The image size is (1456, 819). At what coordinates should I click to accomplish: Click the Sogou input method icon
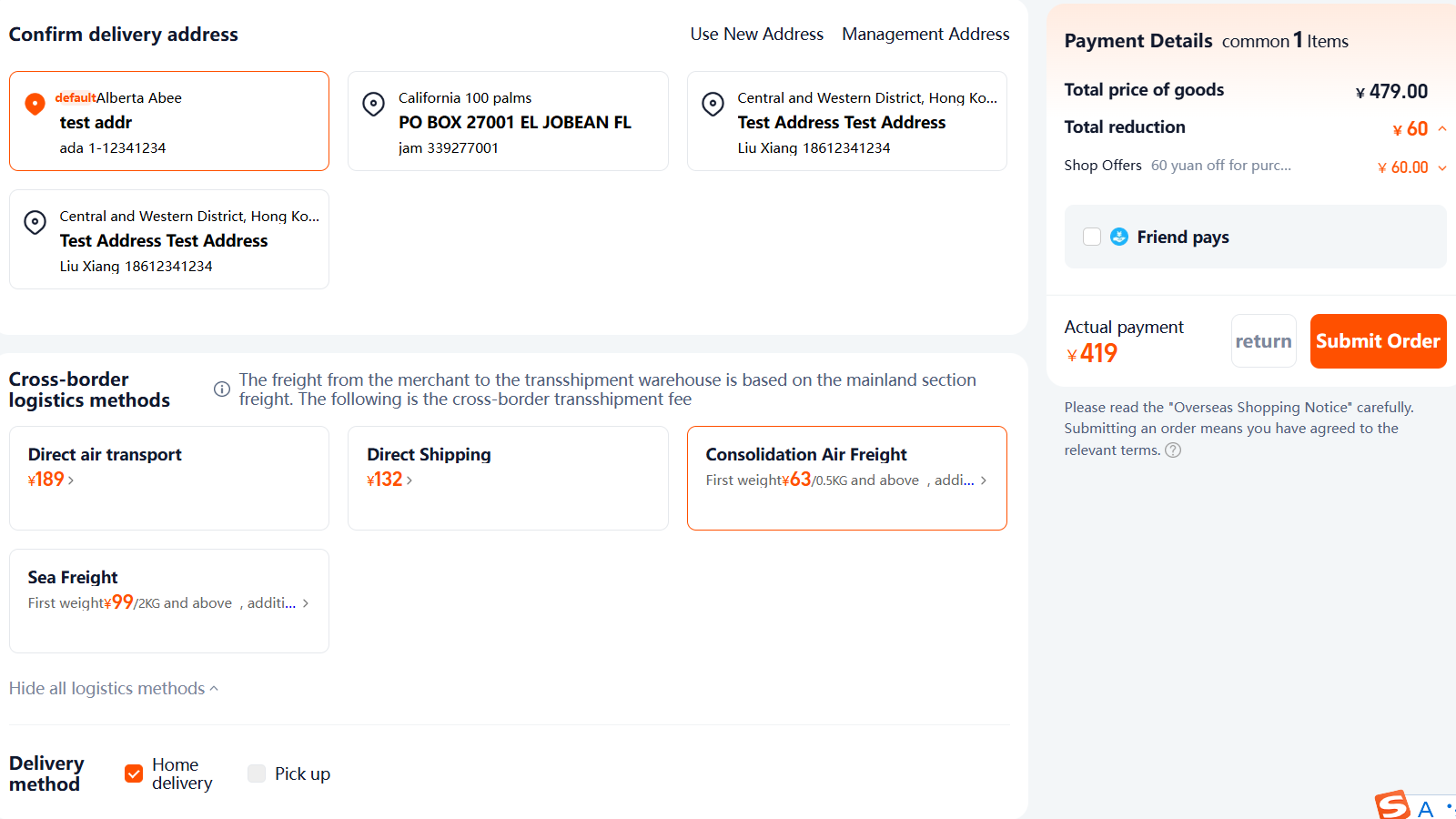[1392, 805]
